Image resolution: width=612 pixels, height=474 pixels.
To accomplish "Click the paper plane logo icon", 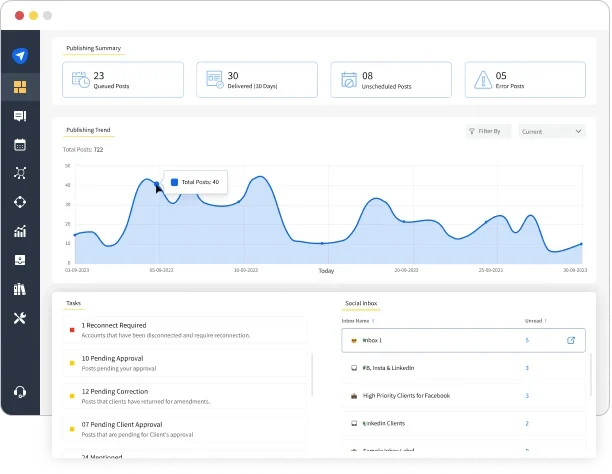I will click(20, 56).
